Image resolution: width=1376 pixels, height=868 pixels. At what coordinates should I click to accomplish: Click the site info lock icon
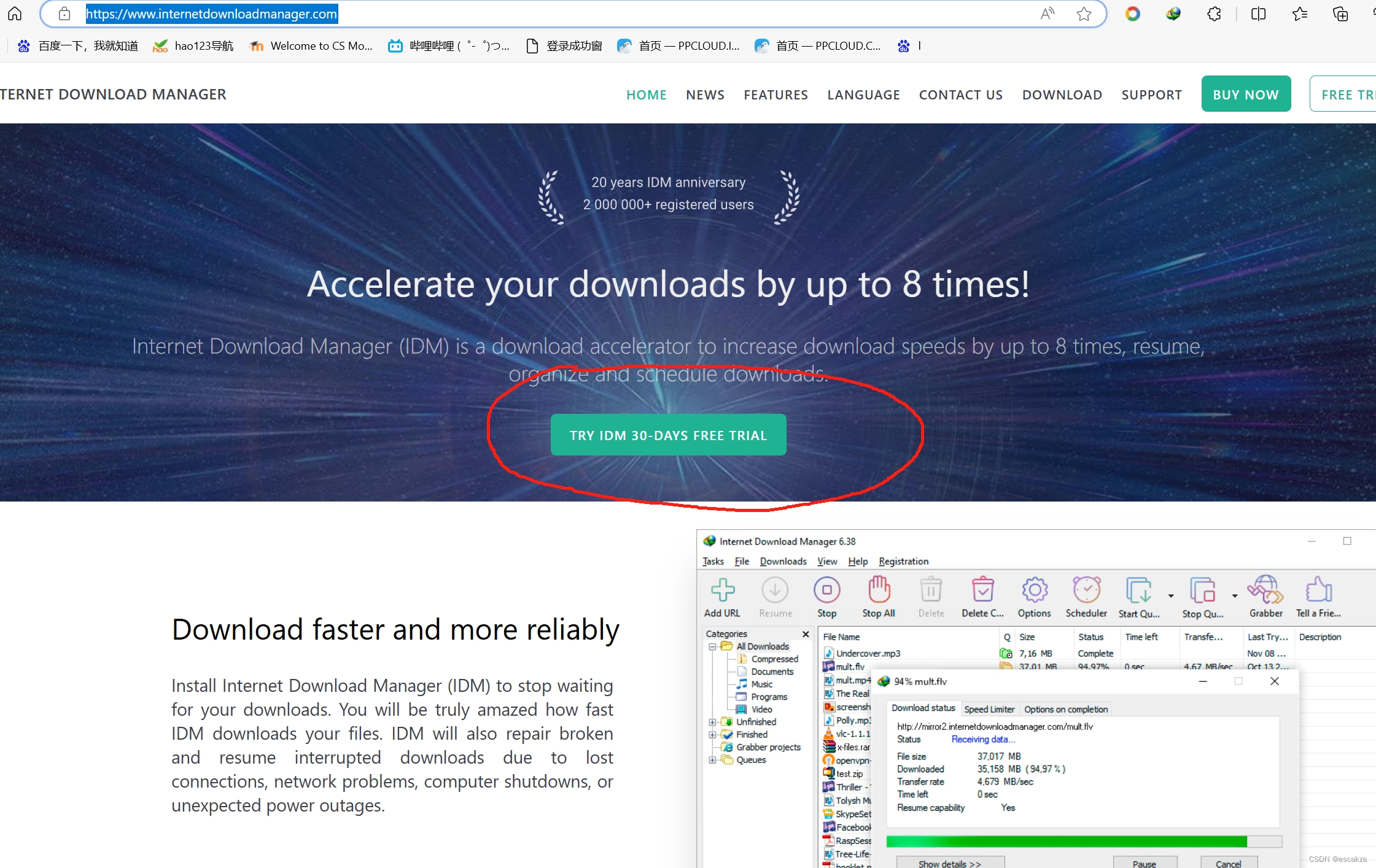click(x=64, y=14)
